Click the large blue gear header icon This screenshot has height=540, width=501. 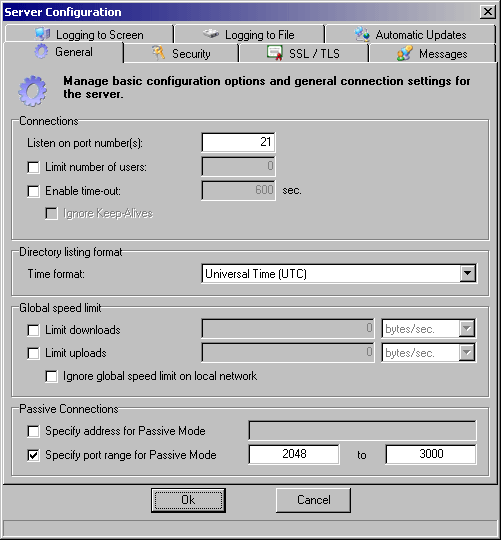coord(32,91)
